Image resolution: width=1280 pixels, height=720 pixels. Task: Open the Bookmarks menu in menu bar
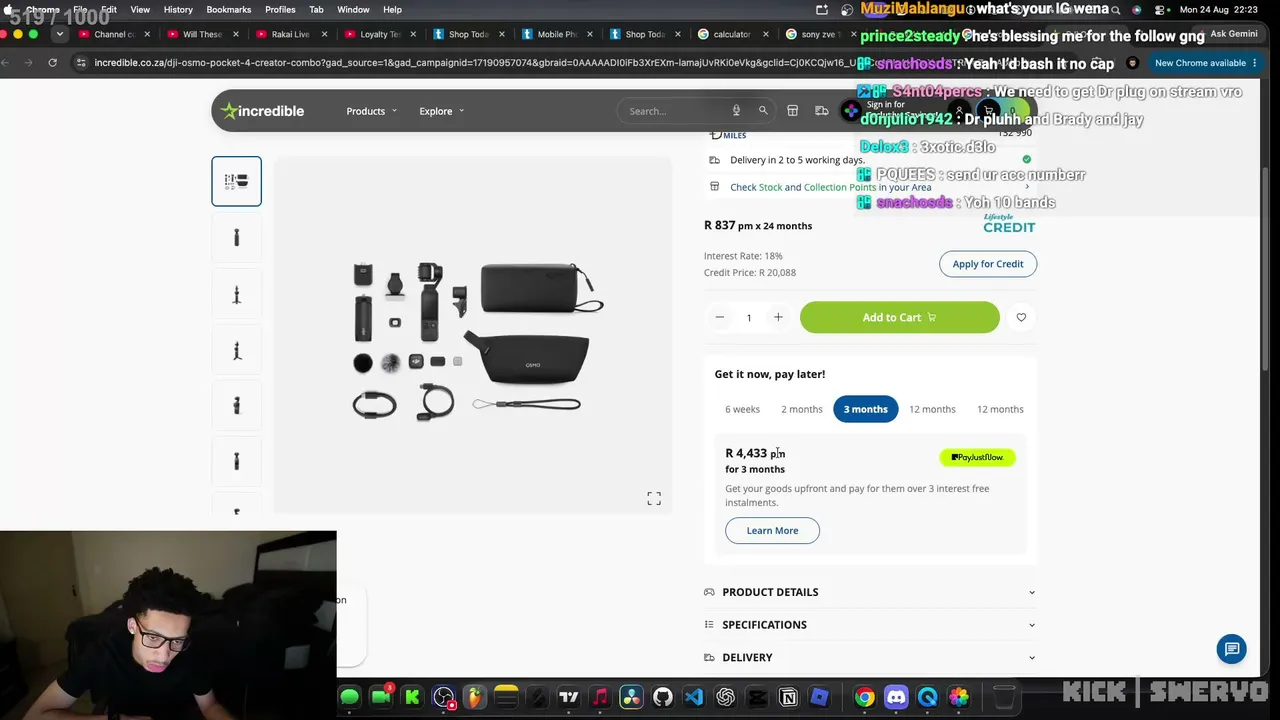point(229,10)
